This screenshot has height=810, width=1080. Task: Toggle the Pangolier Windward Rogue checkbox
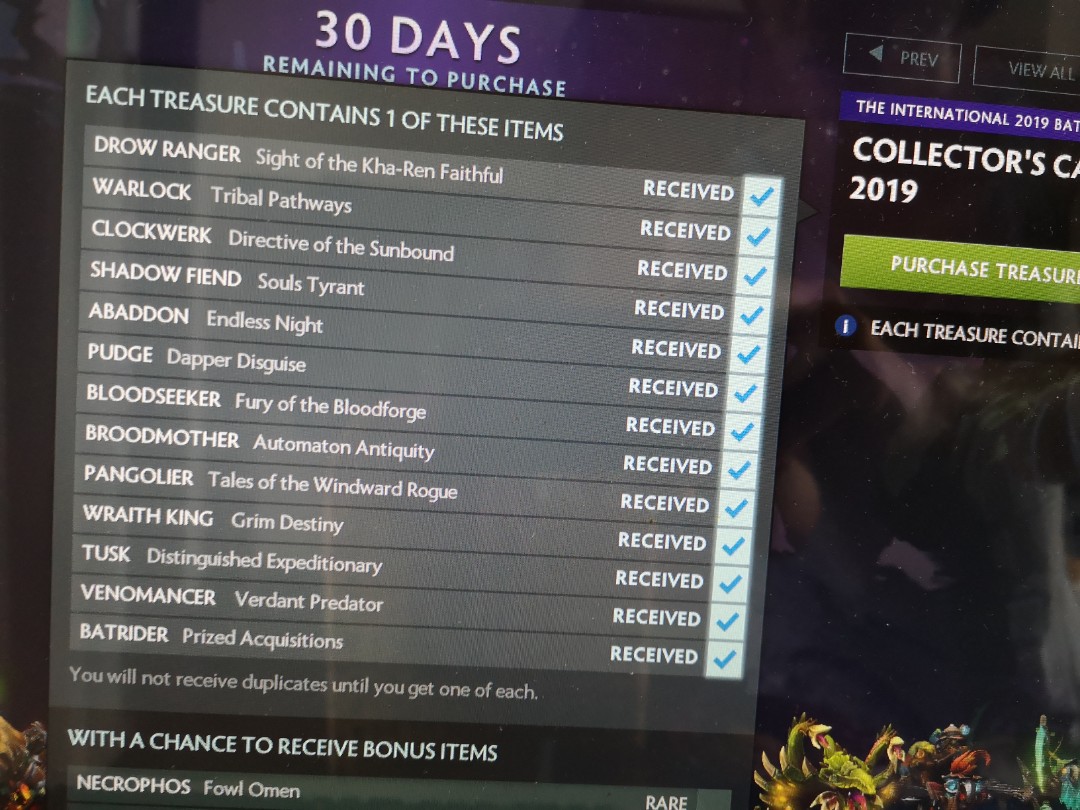pos(736,508)
